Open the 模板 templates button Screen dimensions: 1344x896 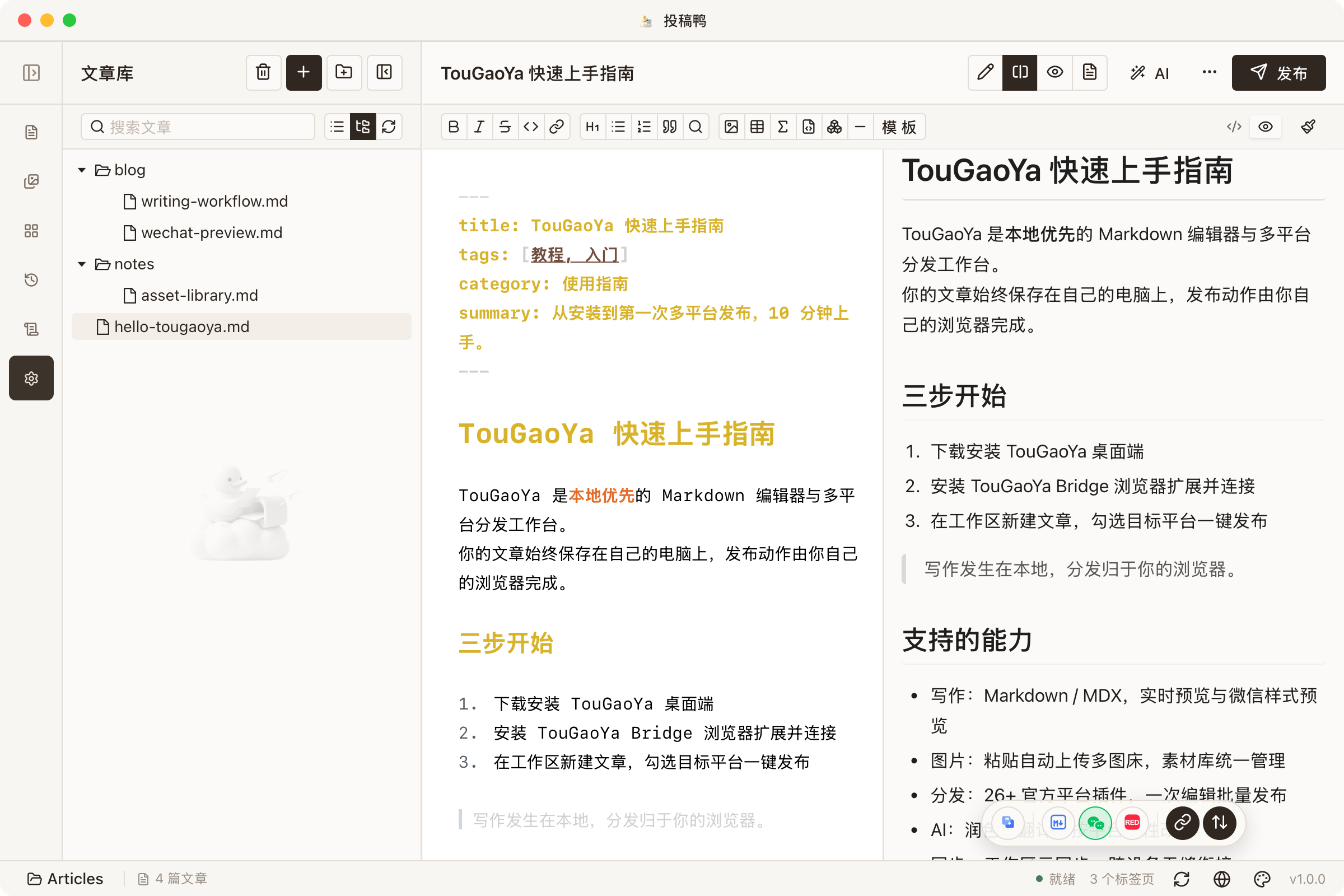(899, 127)
